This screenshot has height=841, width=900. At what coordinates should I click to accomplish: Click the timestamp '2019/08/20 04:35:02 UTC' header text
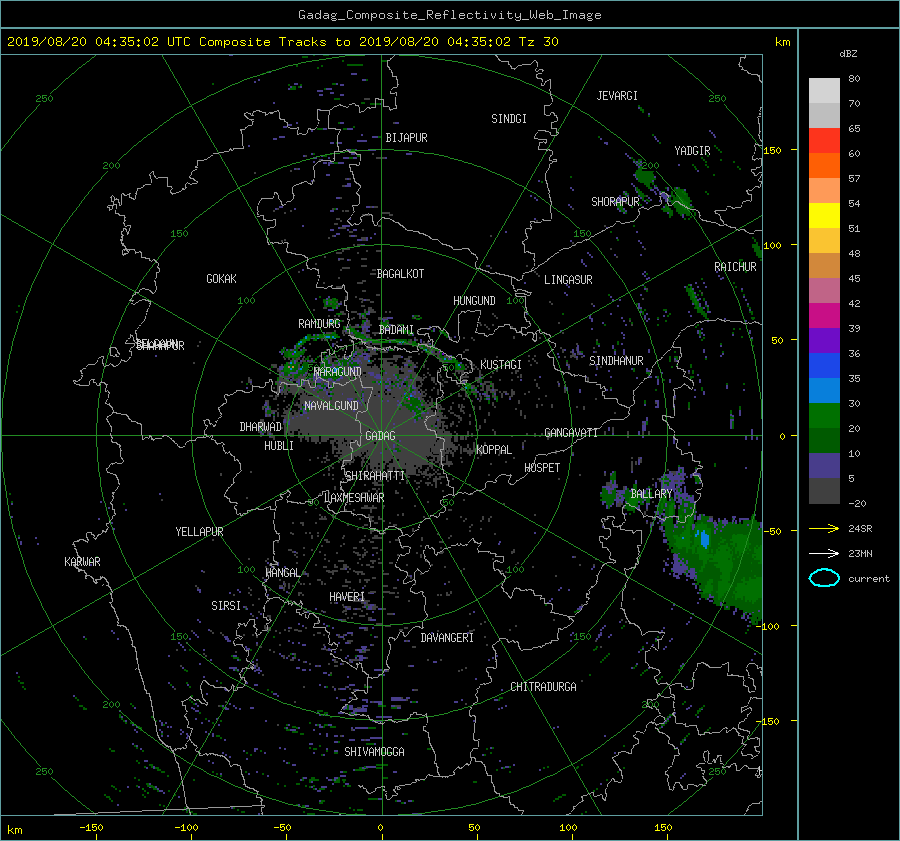coord(99,42)
